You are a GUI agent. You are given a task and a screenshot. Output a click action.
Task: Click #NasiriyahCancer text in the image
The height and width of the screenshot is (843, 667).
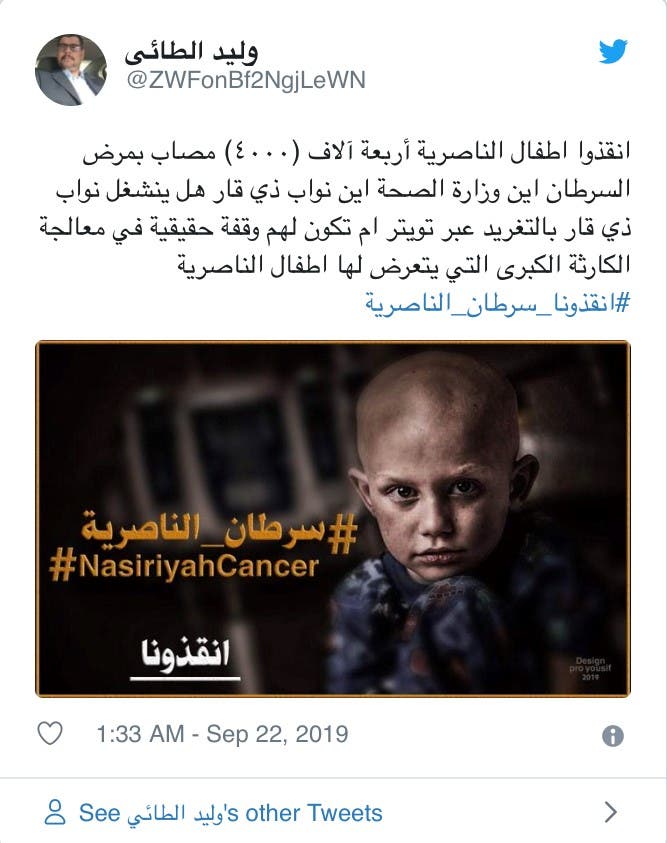[x=184, y=567]
